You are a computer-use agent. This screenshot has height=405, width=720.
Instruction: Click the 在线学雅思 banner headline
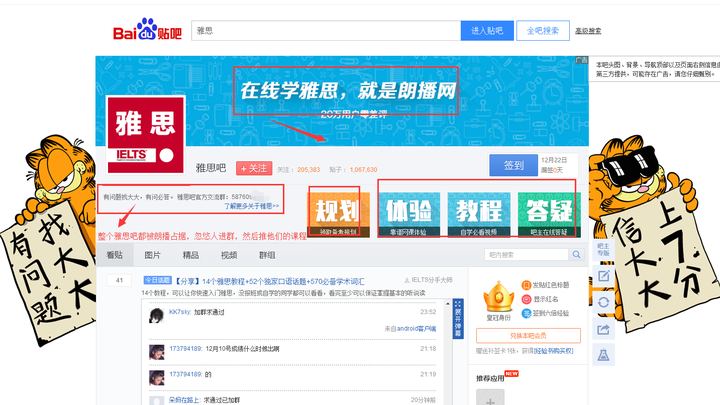tap(348, 90)
